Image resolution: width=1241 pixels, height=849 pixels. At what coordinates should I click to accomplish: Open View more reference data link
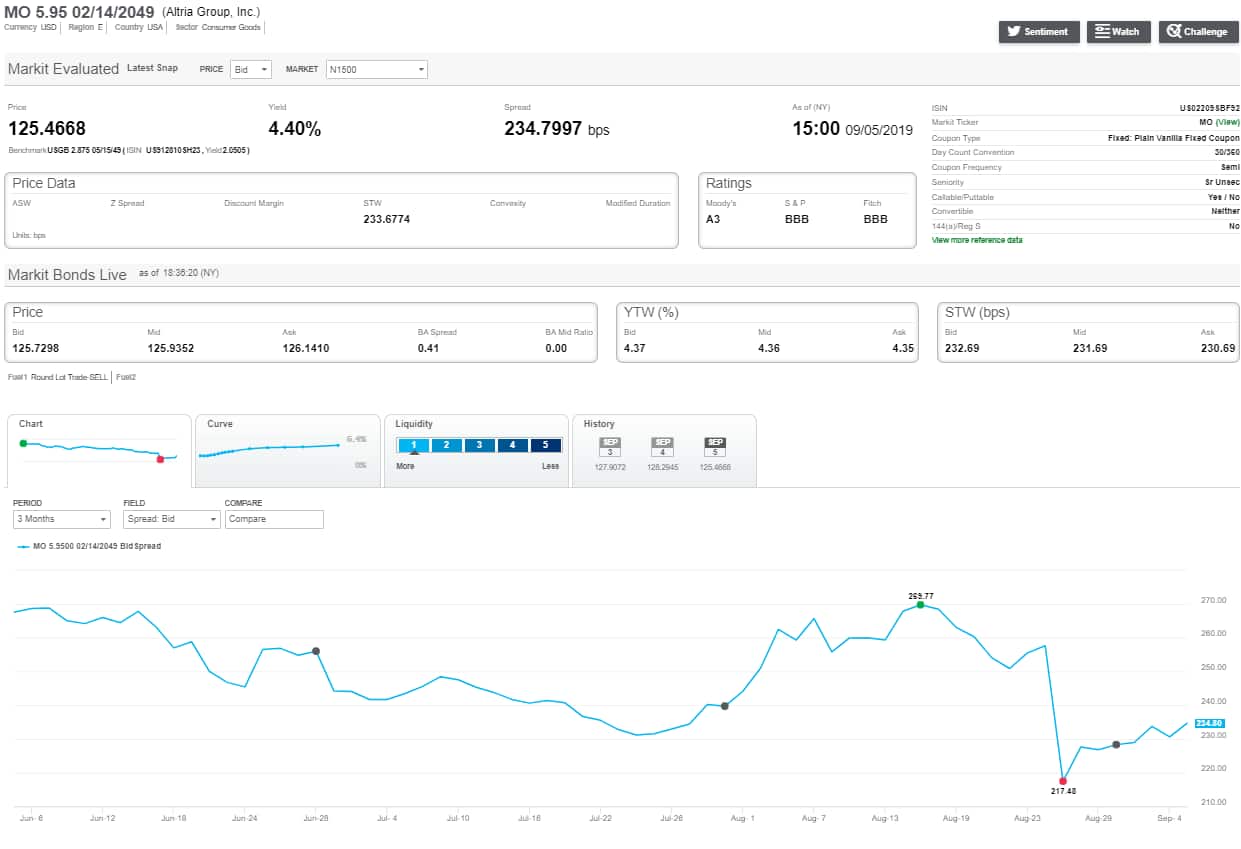977,240
